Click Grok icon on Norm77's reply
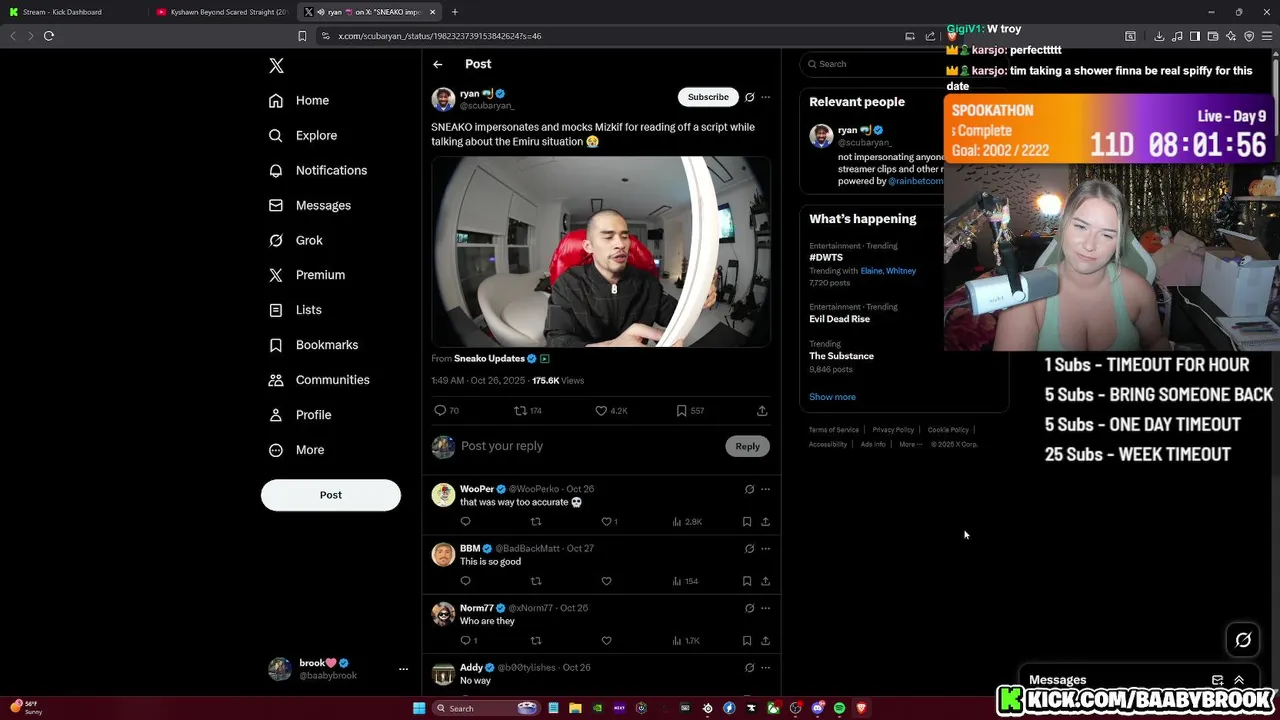Viewport: 1280px width, 720px height. 749,608
